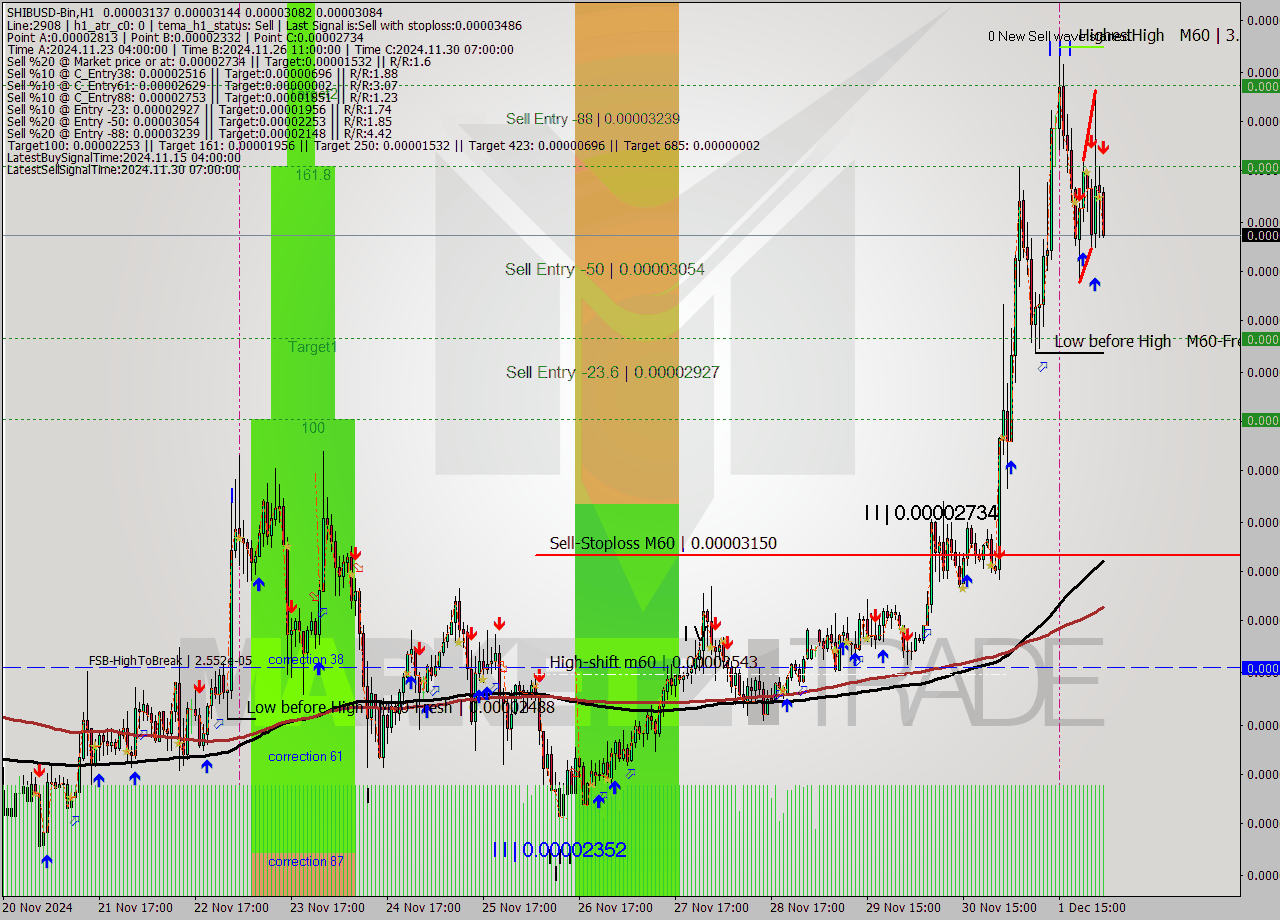The height and width of the screenshot is (920, 1280).
Task: Click the 'Target1' label in the green zone
Action: point(313,347)
